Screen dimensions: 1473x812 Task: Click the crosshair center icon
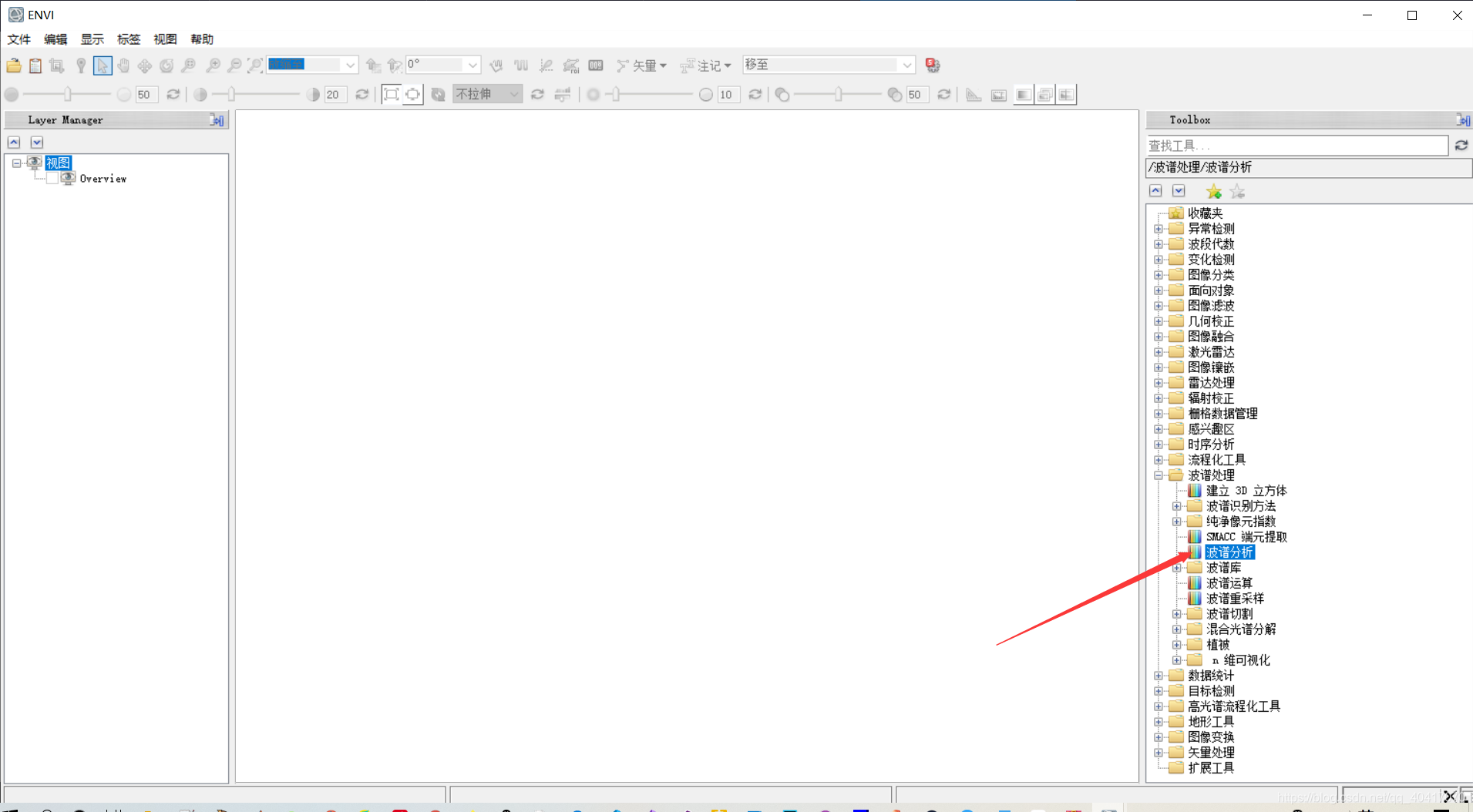[x=413, y=94]
